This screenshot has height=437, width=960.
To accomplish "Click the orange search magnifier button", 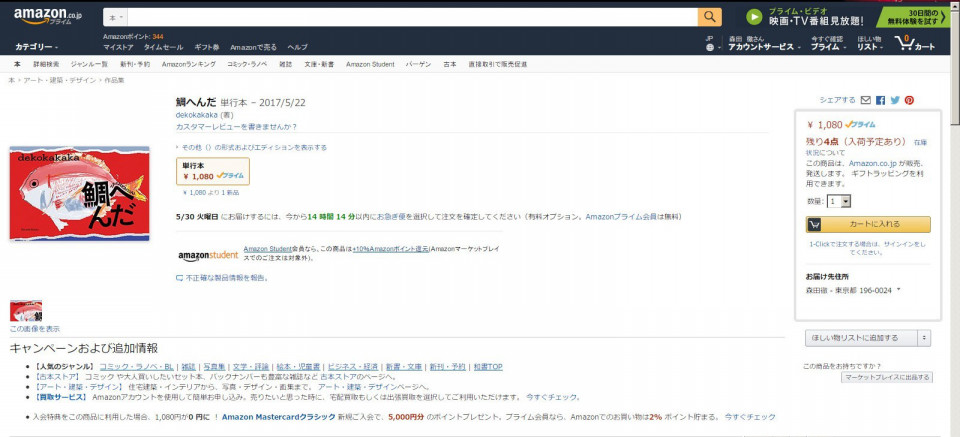I will click(709, 17).
